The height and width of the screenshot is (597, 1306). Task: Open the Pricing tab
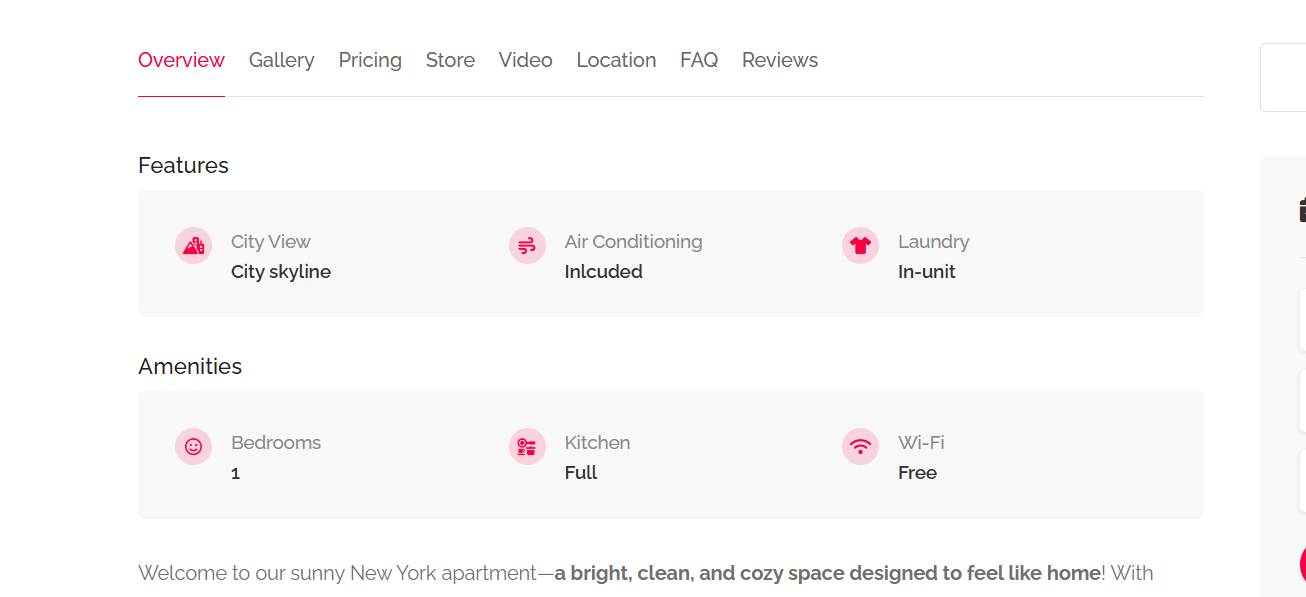tap(370, 60)
